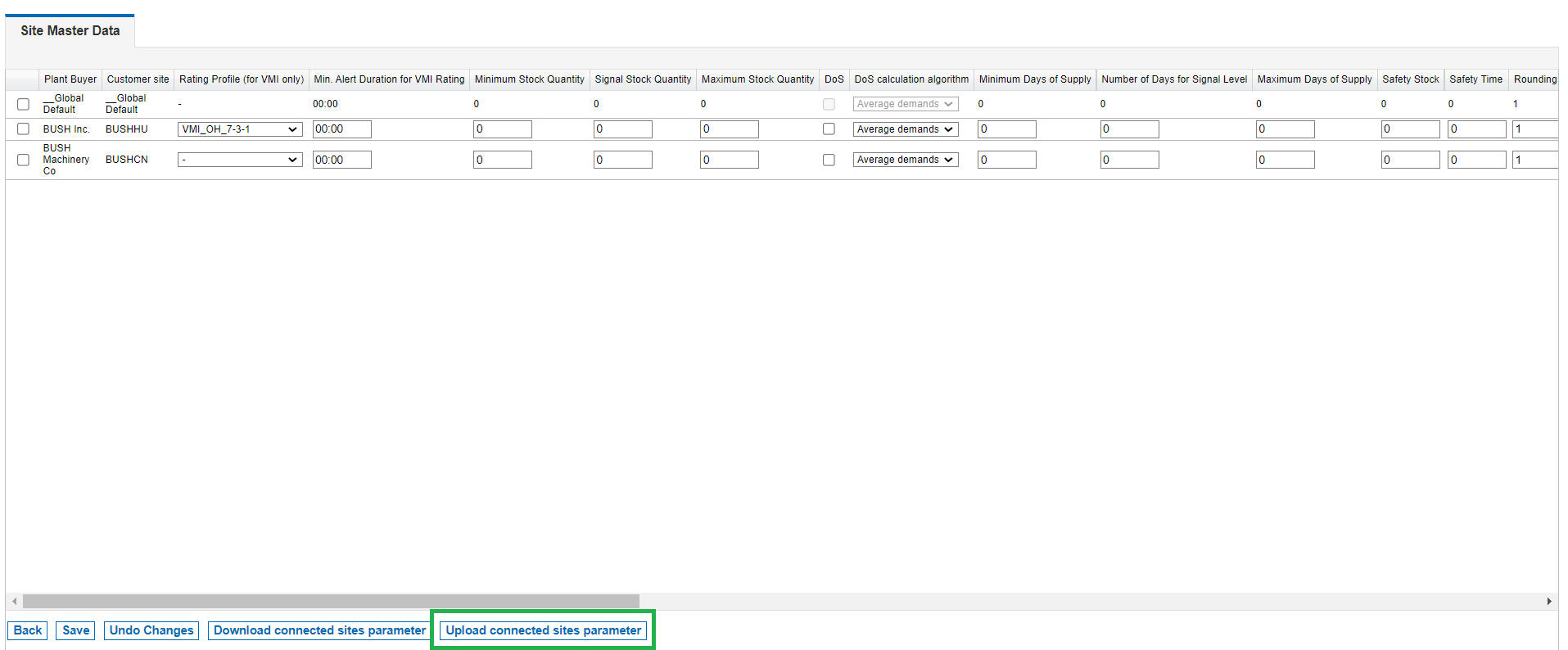Image resolution: width=1568 pixels, height=650 pixels.
Task: Open Rating Profile dropdown VMI_OH_7-3-1
Action: pyautogui.click(x=240, y=129)
